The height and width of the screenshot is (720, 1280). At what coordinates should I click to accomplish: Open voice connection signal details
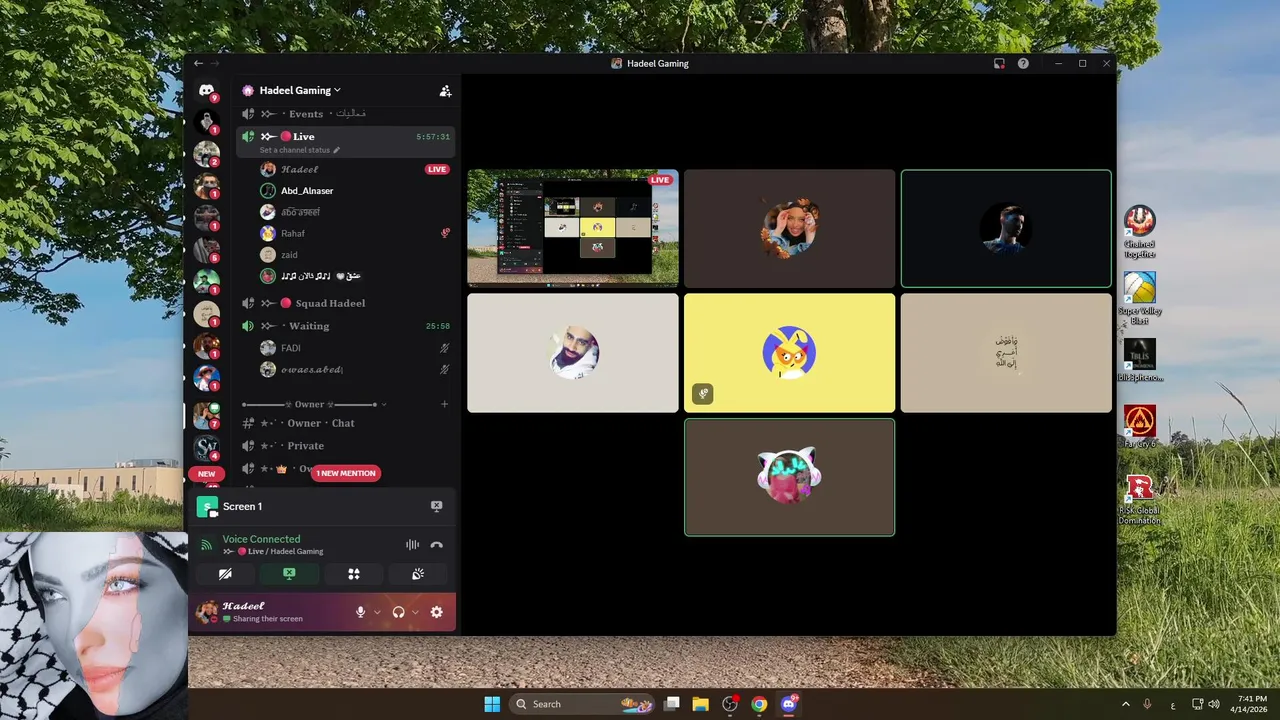point(206,545)
